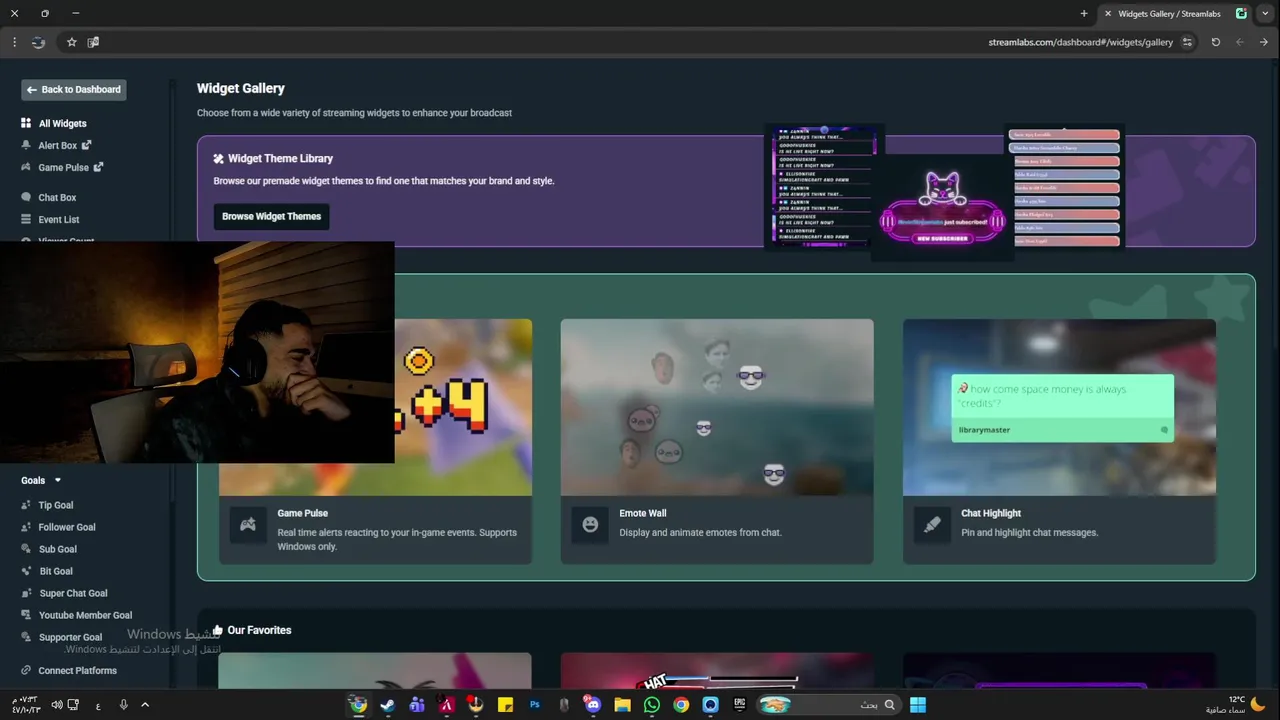Open Chat Box in the sidebar

tap(57, 198)
